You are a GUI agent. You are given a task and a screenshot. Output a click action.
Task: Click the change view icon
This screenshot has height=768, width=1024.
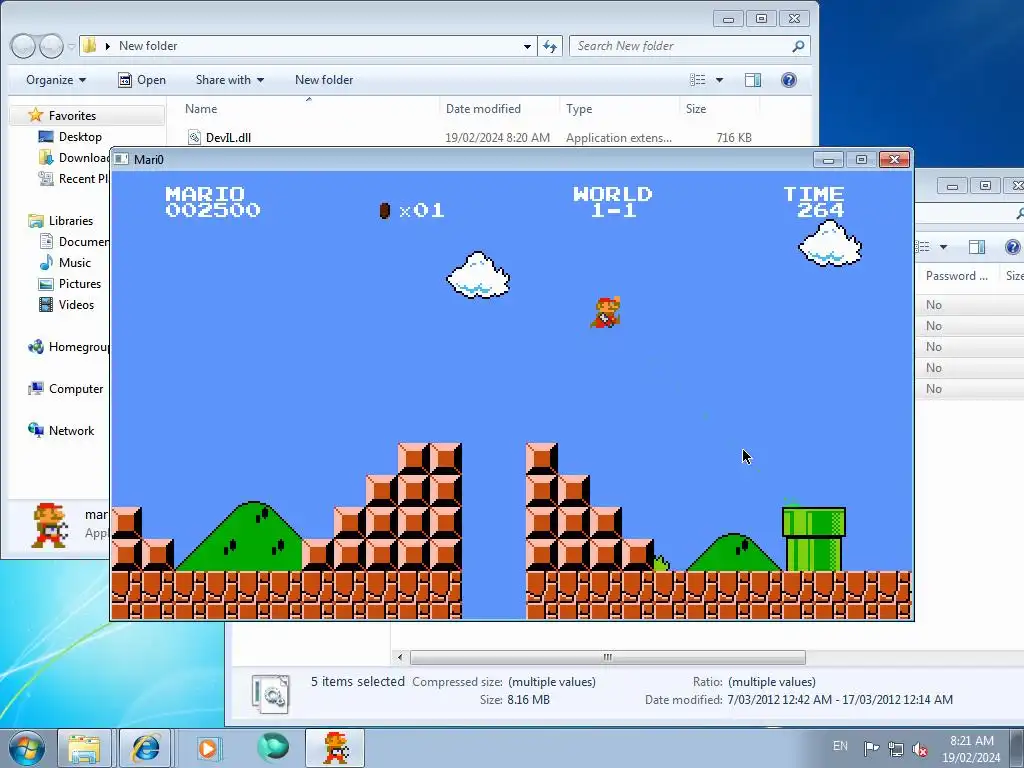697,80
